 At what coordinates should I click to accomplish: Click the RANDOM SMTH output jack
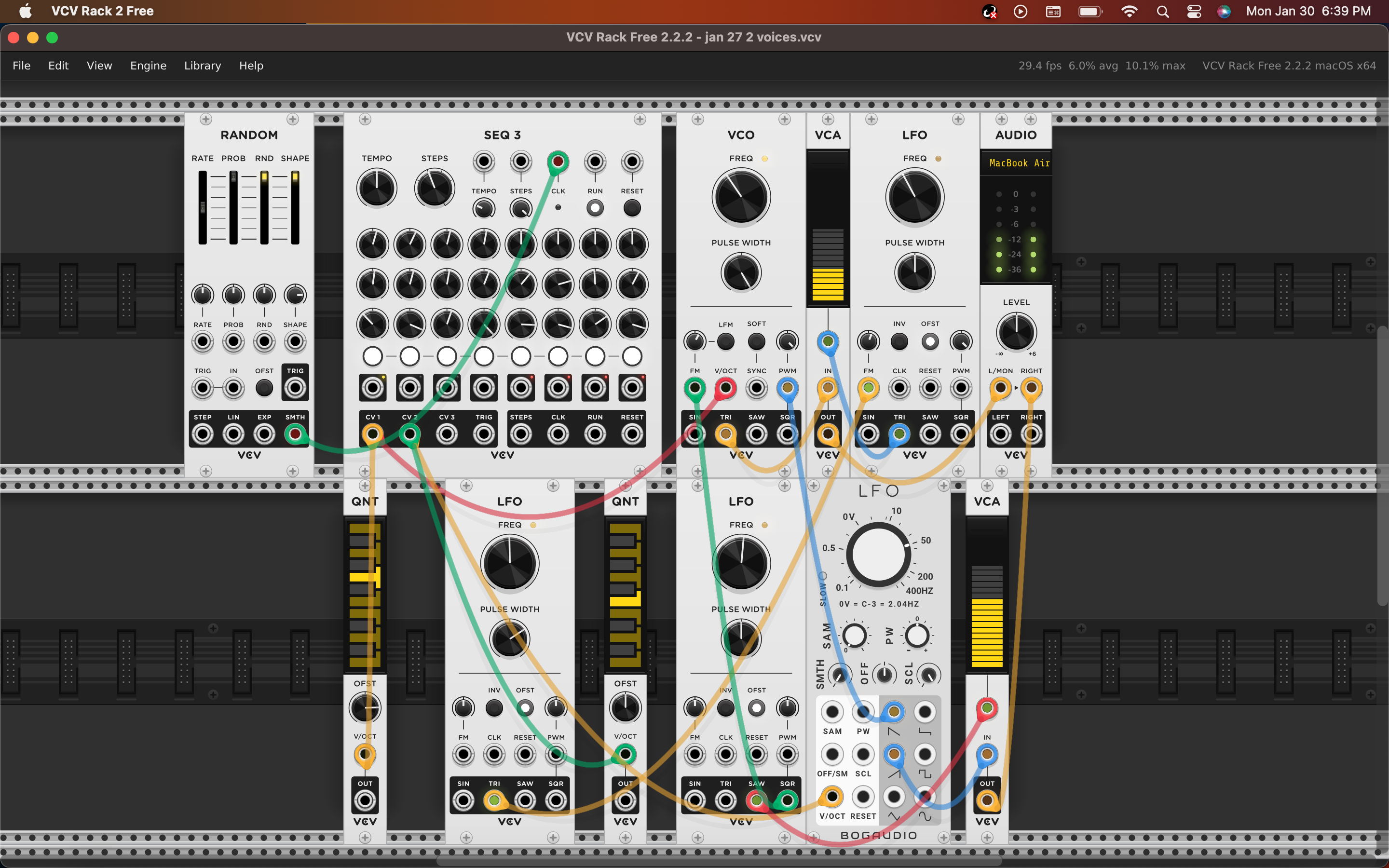(295, 434)
